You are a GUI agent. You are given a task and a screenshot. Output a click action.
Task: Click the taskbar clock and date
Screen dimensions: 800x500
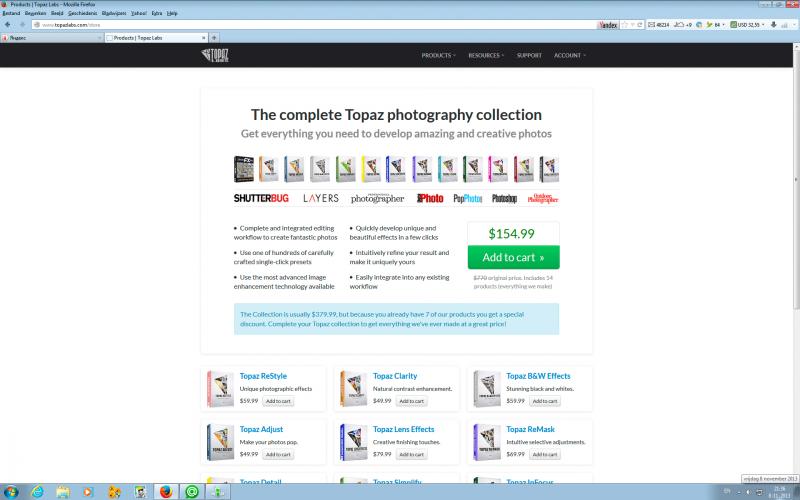tap(780, 492)
